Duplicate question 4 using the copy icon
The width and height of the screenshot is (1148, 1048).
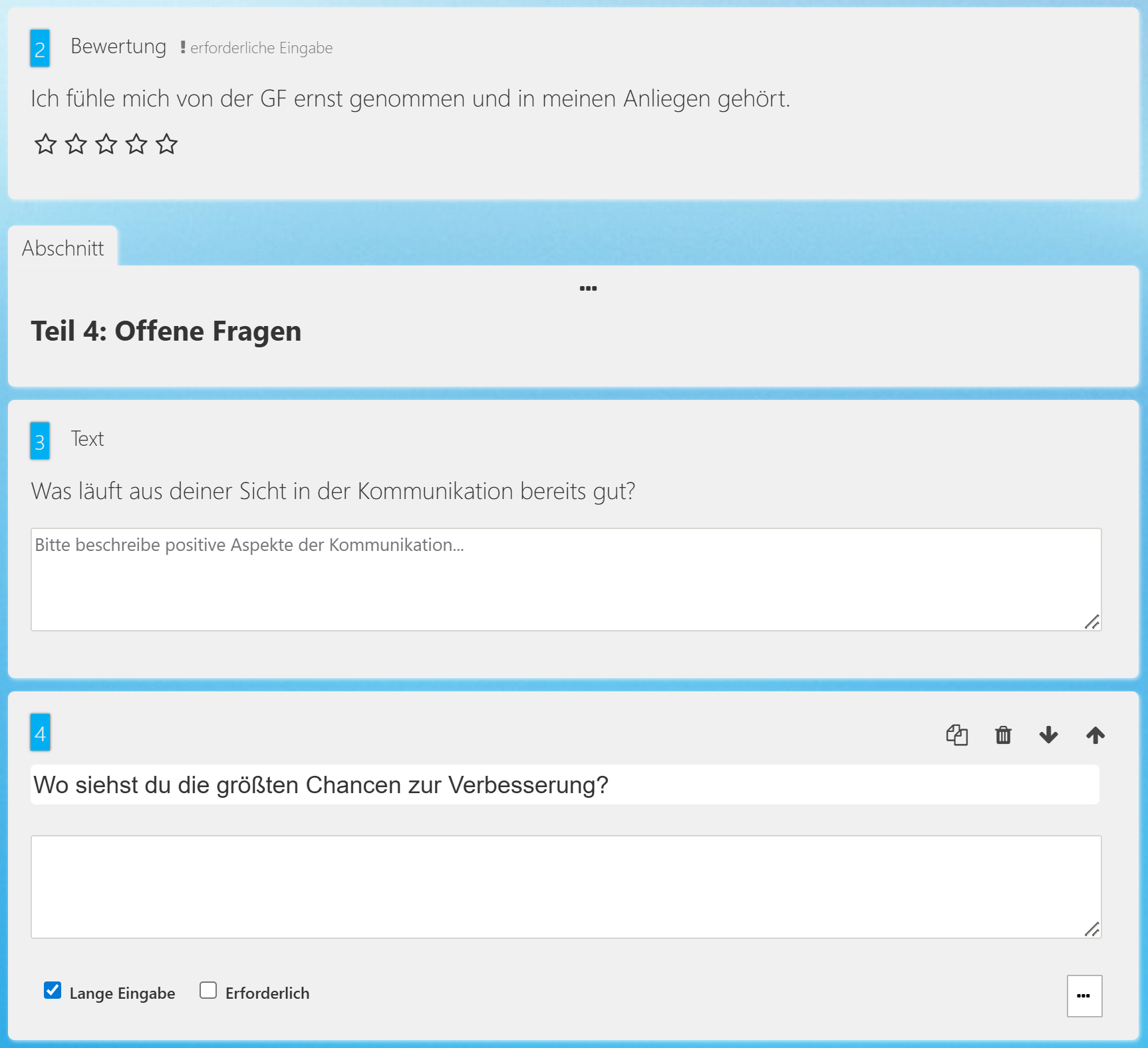(x=958, y=735)
